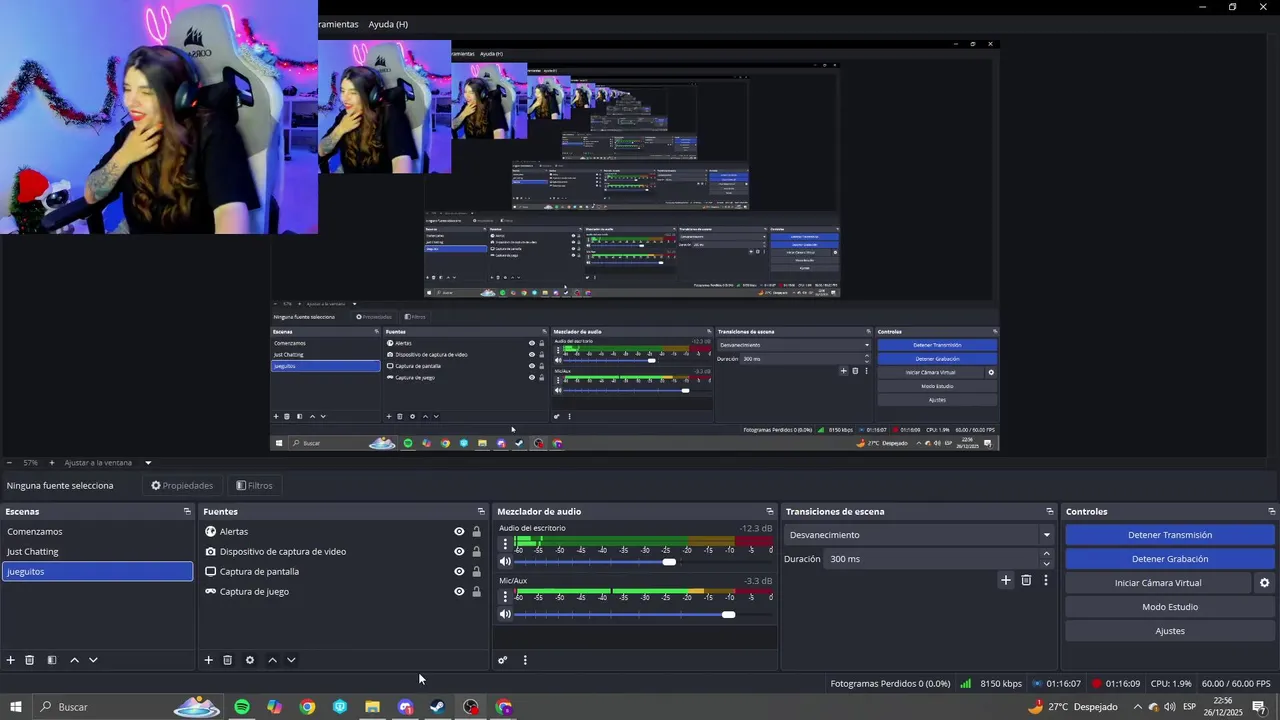Open Steam from the taskbar
The height and width of the screenshot is (720, 1280).
coord(438,707)
